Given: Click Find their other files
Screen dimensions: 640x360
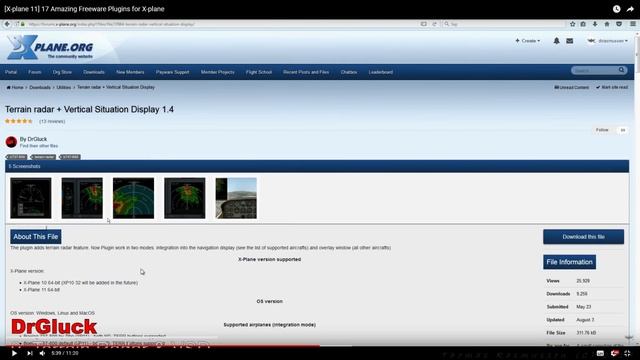Looking at the screenshot, I should click(x=39, y=146).
